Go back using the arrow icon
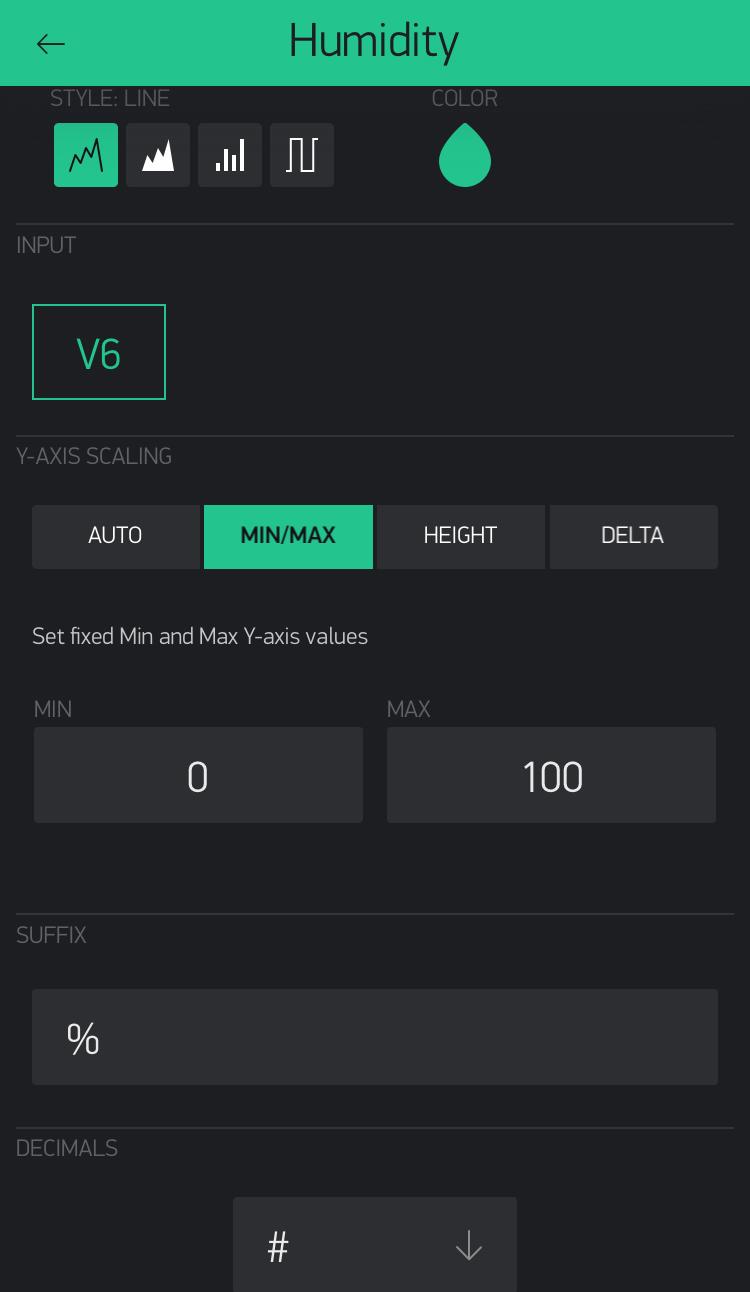The image size is (750, 1292). pyautogui.click(x=50, y=43)
